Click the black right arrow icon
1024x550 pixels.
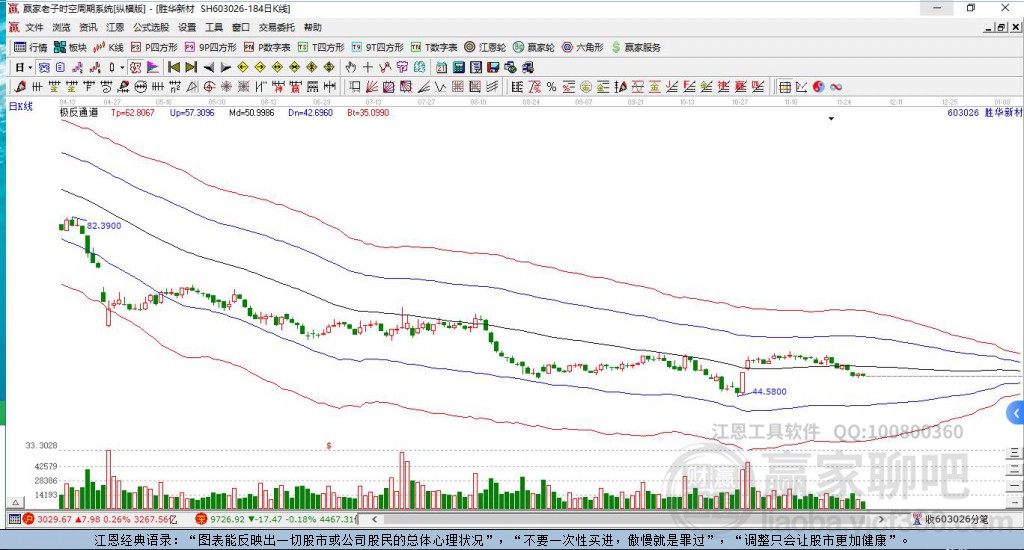tap(225, 67)
